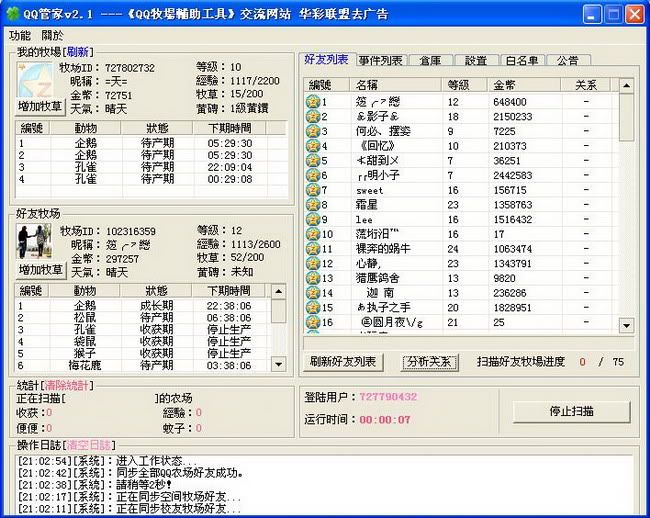Select friend ranch row 梅花鹿
The image size is (650, 518).
pos(143,366)
